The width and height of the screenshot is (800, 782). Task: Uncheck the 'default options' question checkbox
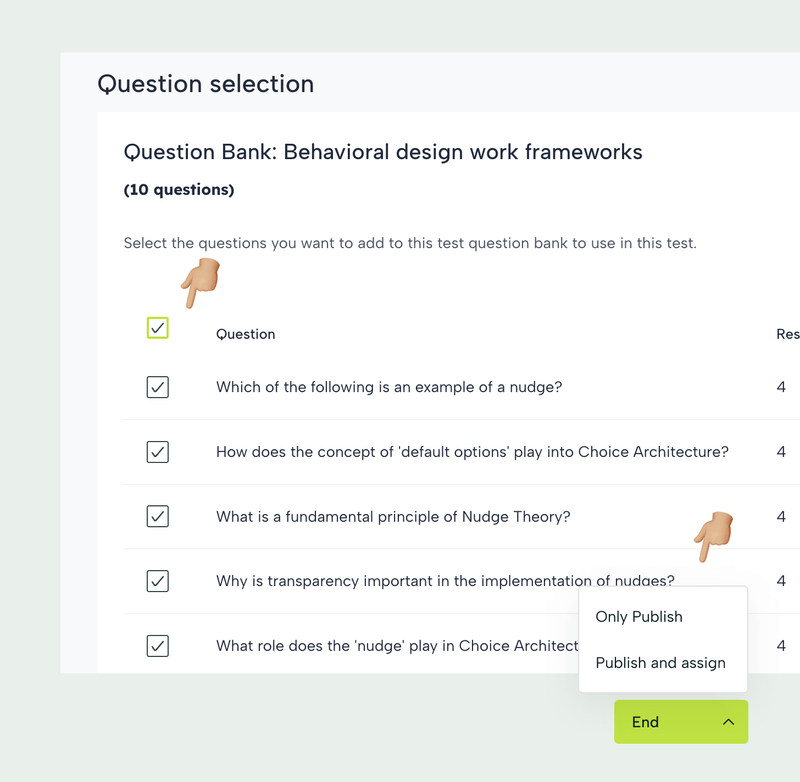tap(158, 452)
